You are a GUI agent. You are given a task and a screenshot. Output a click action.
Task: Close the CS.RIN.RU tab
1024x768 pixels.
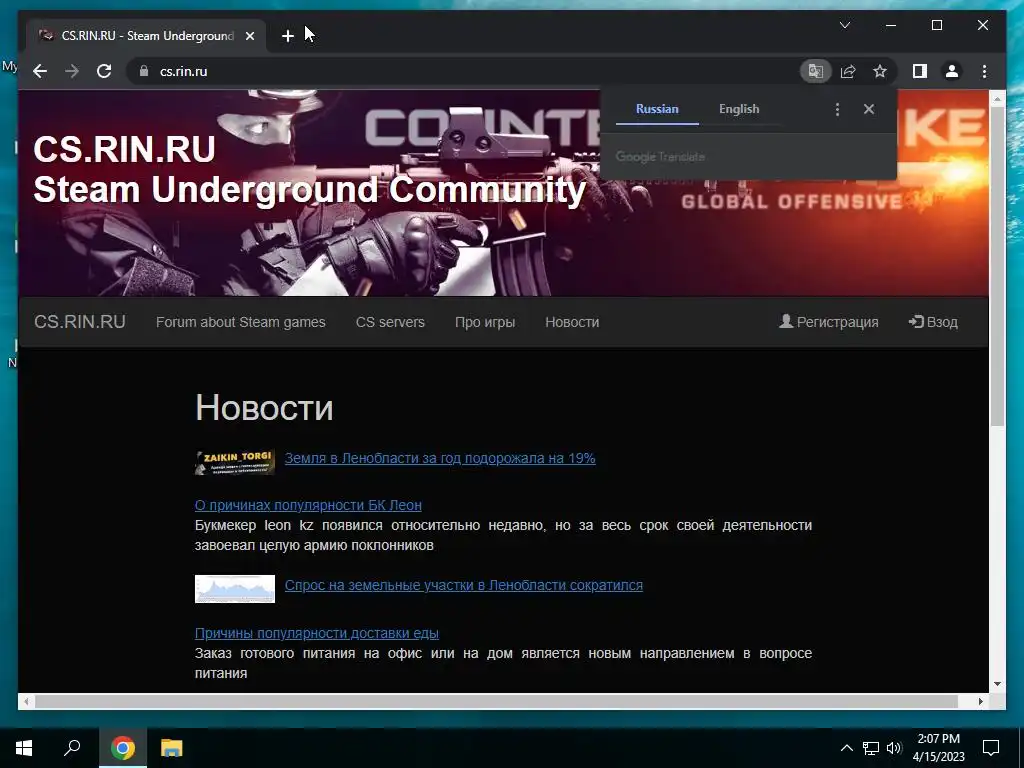point(249,36)
